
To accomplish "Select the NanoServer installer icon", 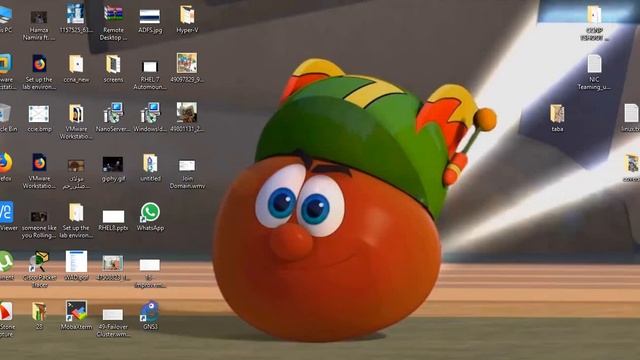I will click(113, 113).
